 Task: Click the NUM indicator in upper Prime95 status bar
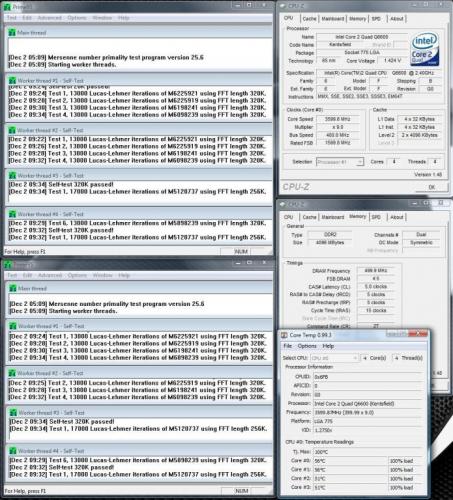tap(241, 251)
